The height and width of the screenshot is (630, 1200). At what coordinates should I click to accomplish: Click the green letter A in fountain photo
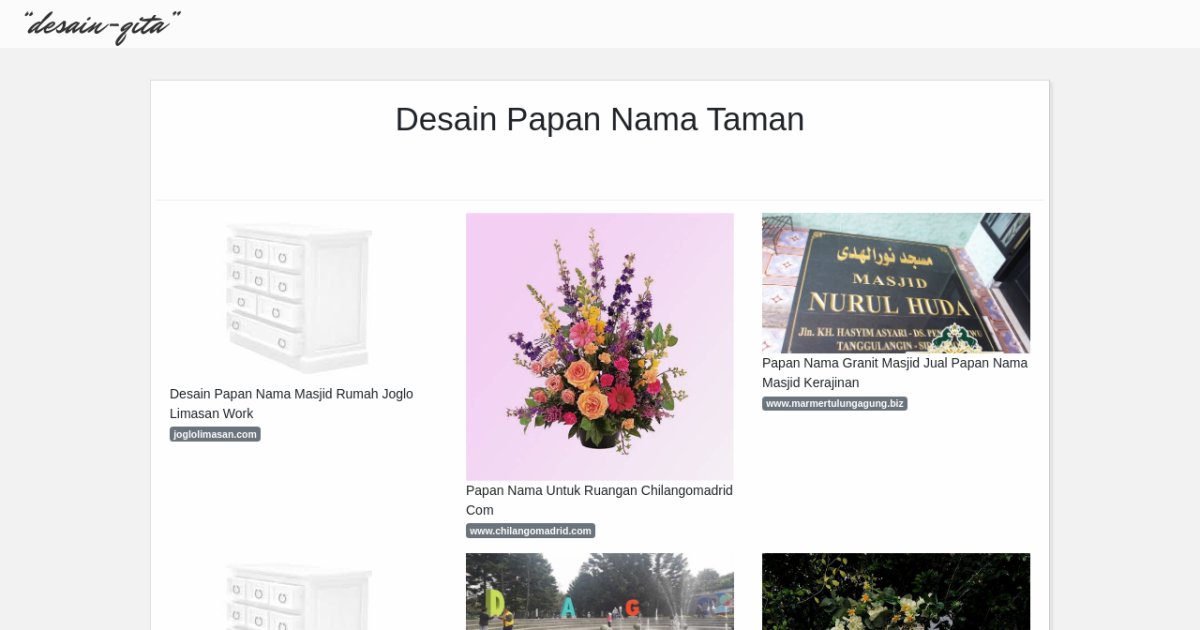click(x=569, y=608)
